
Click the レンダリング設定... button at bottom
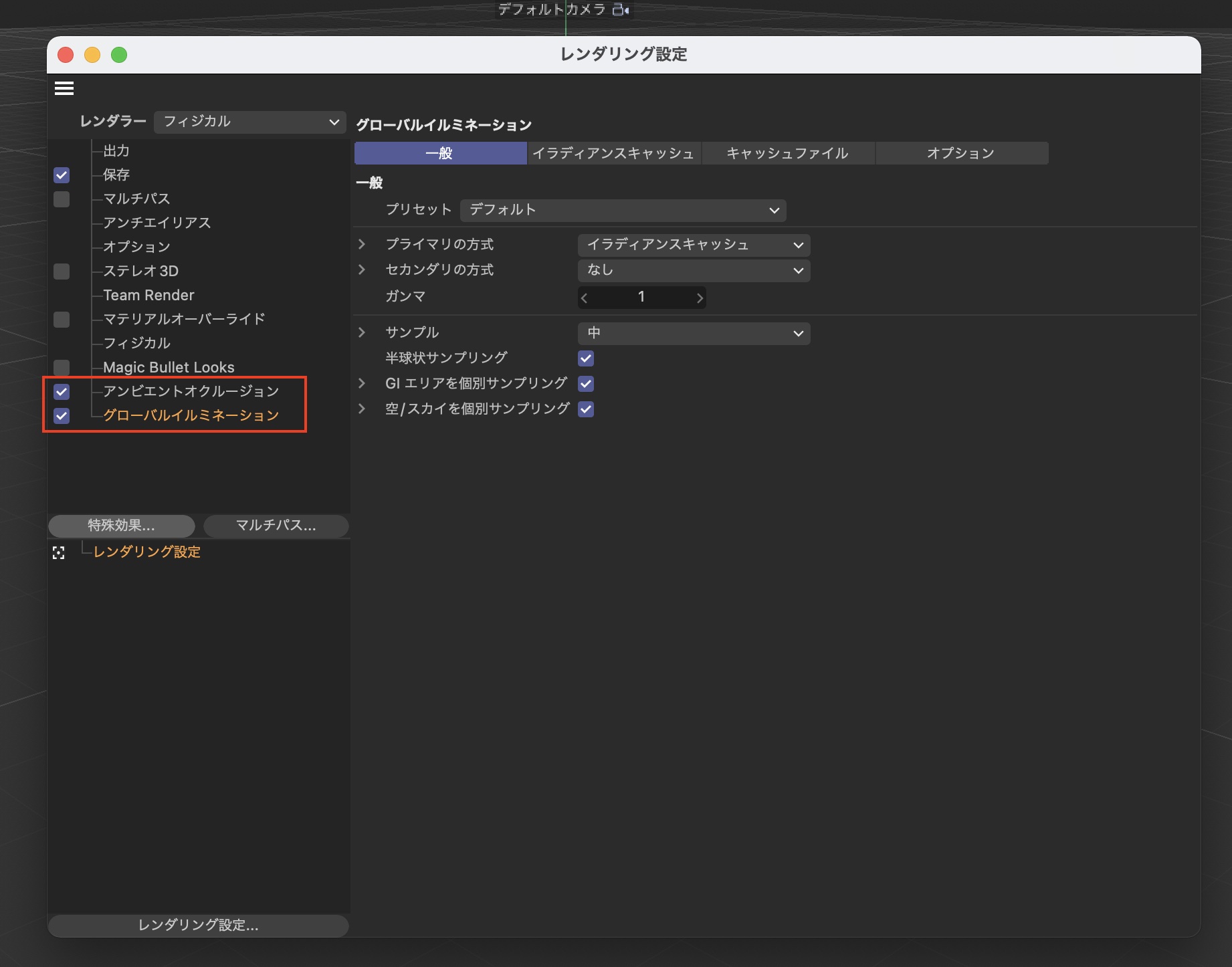198,926
